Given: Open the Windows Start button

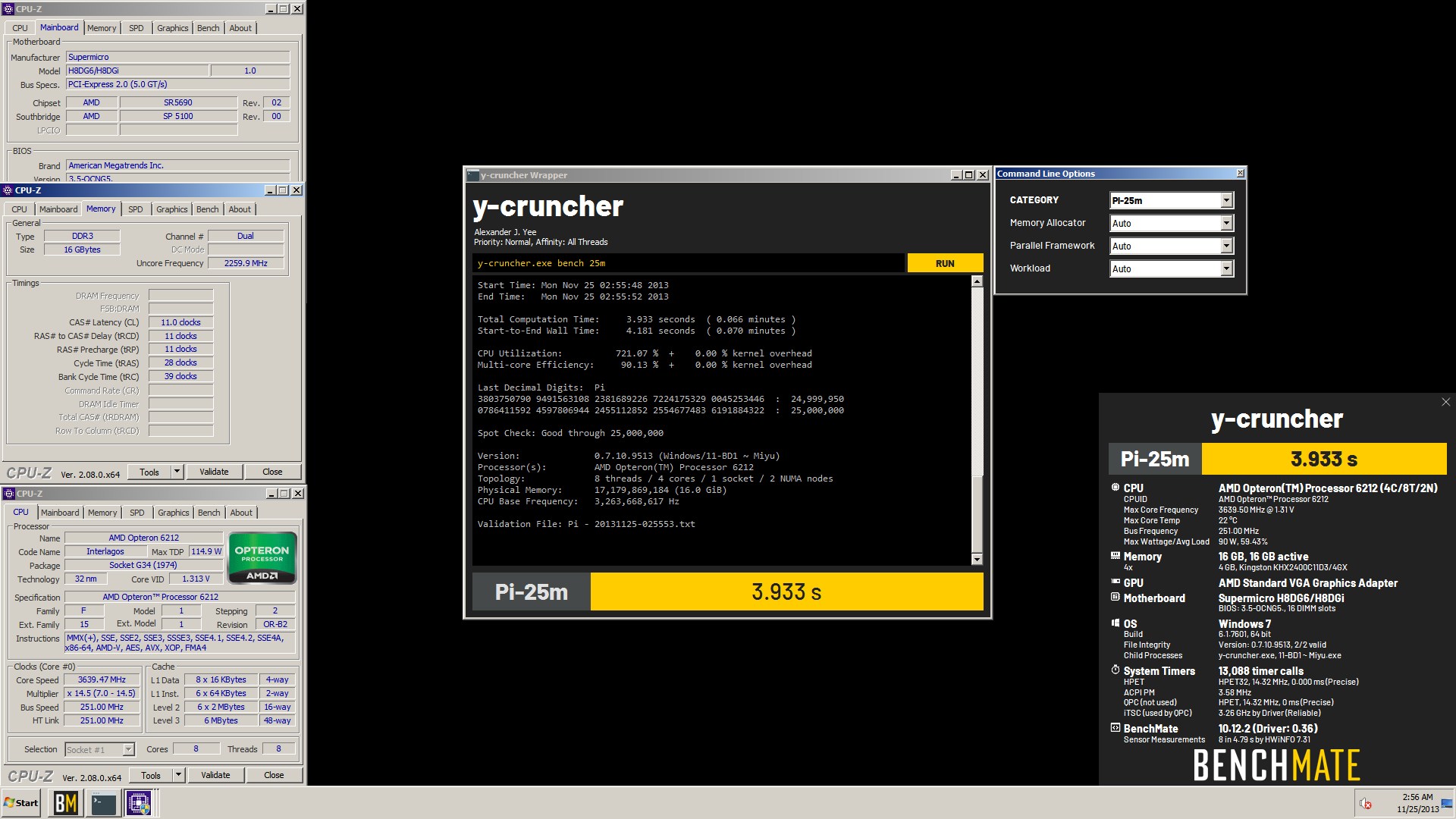Looking at the screenshot, I should point(21,803).
